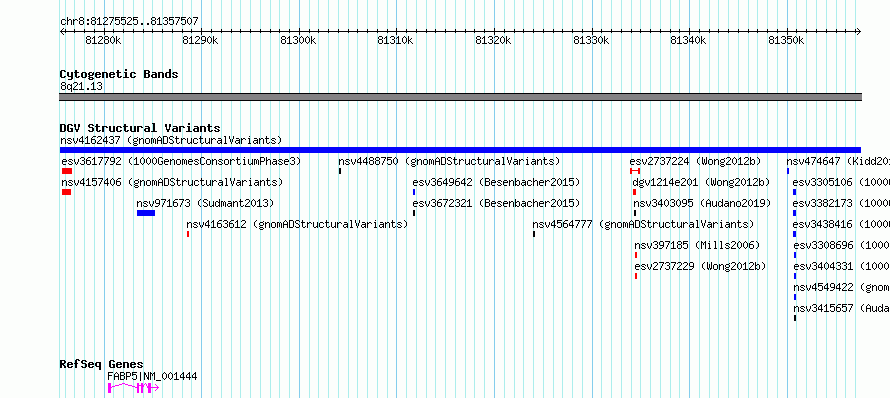Open nsv971673 (Sudmant2013) label
The image size is (890, 398).
tap(205, 203)
